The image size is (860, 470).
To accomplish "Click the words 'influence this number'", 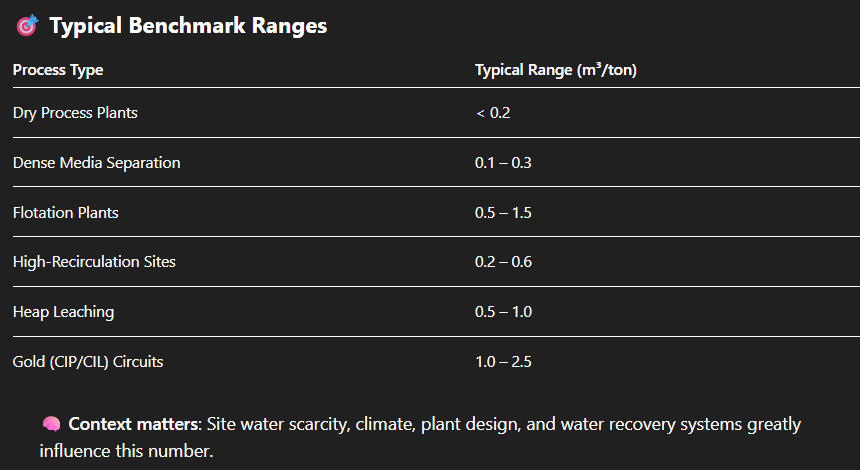I will point(126,450).
